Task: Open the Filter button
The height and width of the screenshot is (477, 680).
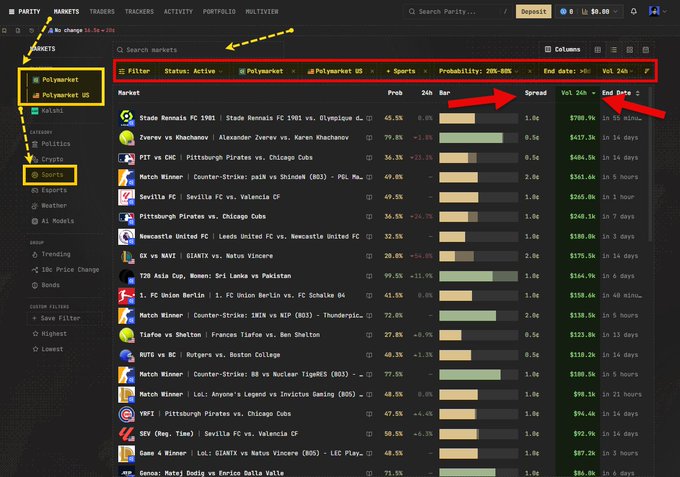Action: 134,71
